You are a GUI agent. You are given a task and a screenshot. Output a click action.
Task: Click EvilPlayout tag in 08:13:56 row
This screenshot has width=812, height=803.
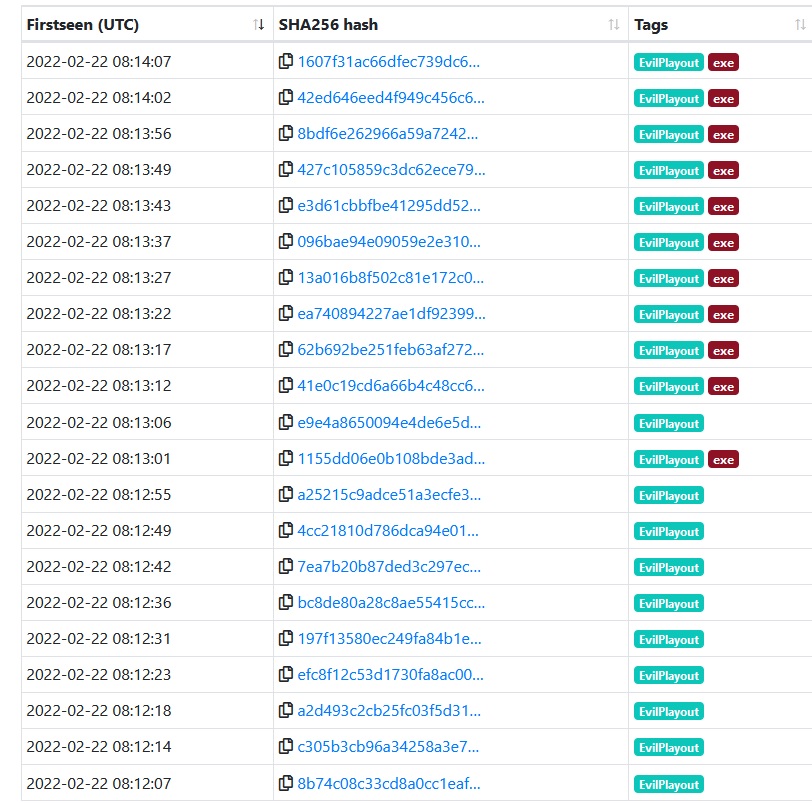point(669,135)
